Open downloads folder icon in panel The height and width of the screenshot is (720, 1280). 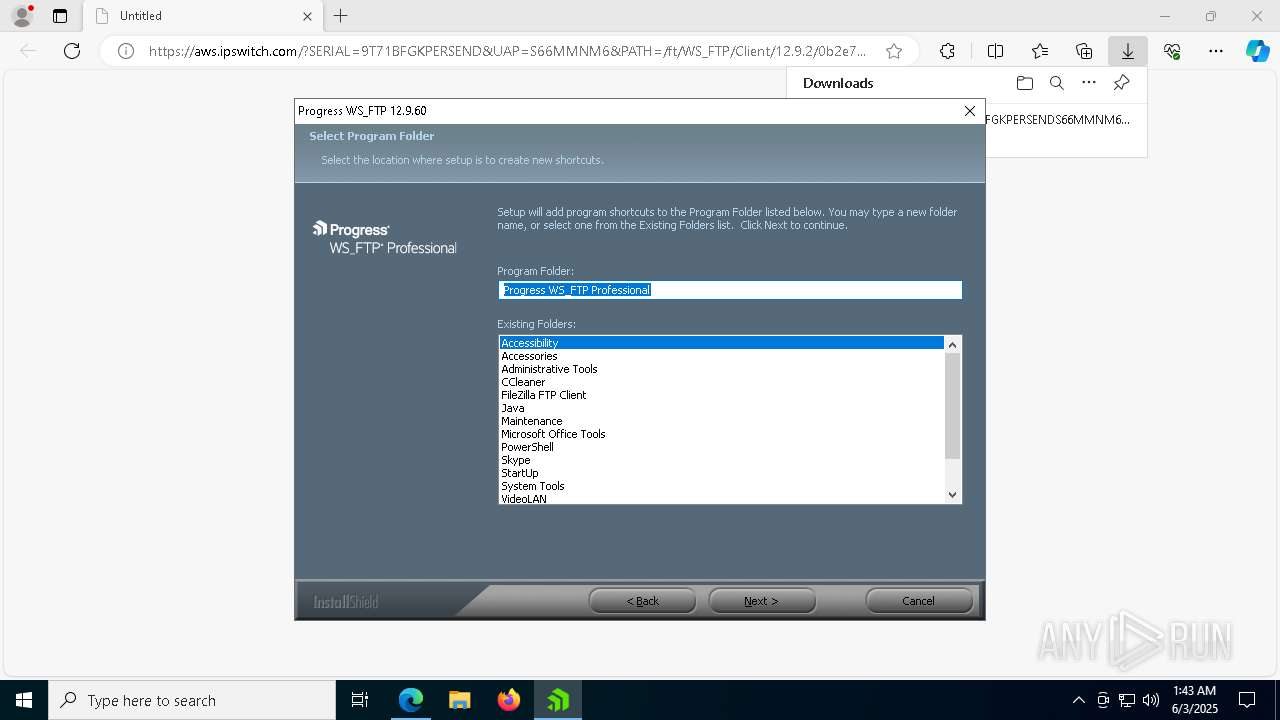[1024, 83]
